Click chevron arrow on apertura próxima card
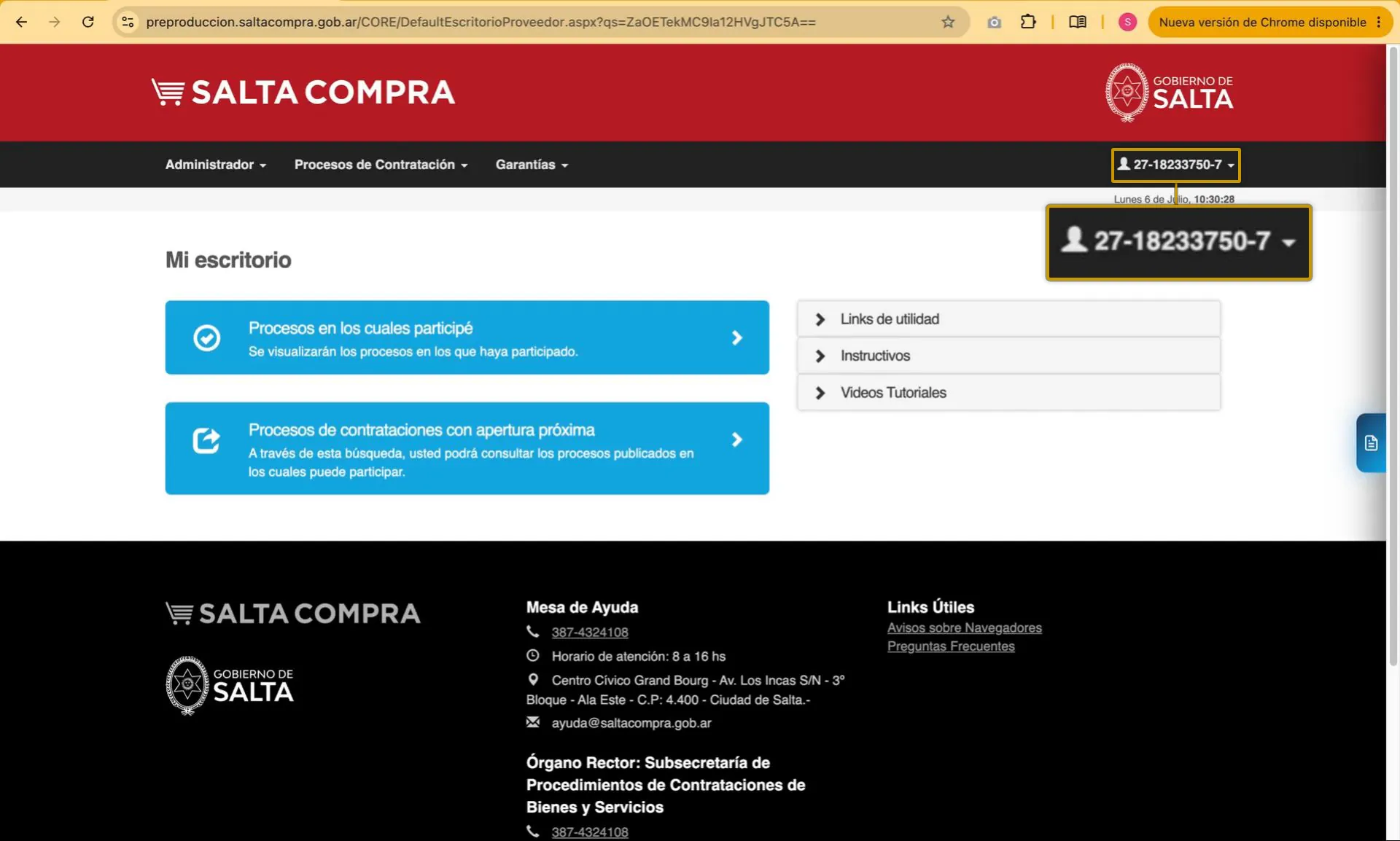This screenshot has width=1400, height=841. click(x=736, y=439)
